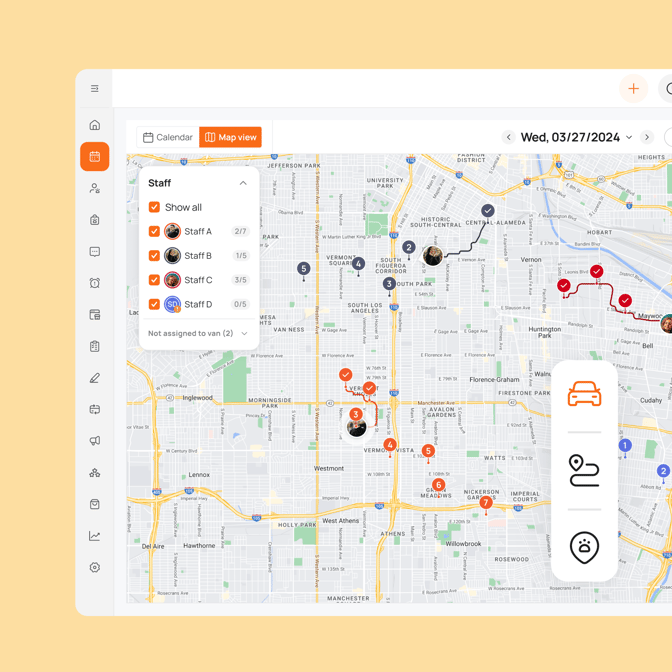Switch to the Calendar tab
This screenshot has height=672, width=672.
[168, 137]
